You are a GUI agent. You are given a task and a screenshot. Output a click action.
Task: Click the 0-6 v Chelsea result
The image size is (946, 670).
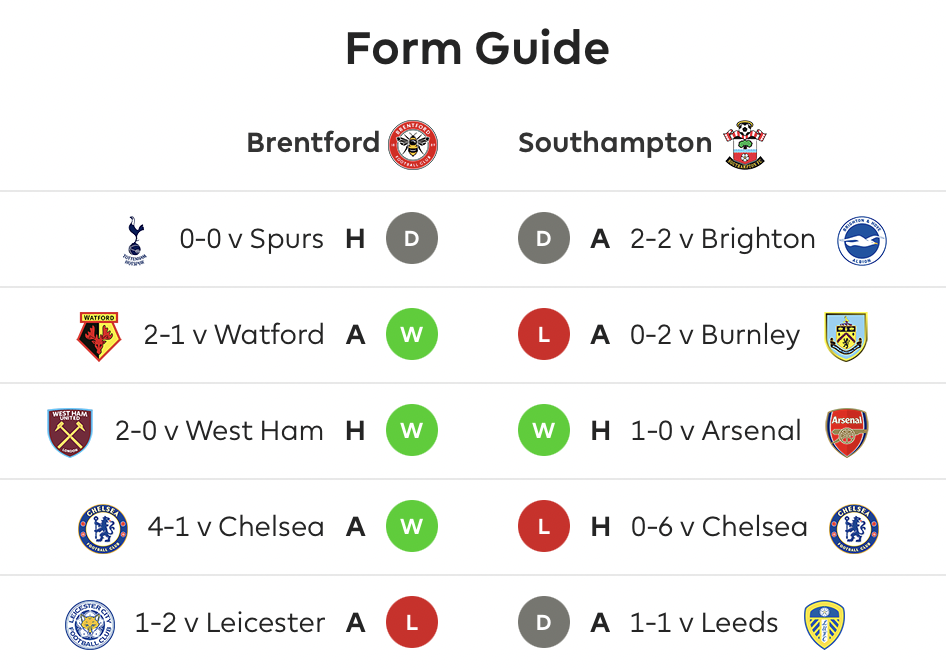point(719,526)
